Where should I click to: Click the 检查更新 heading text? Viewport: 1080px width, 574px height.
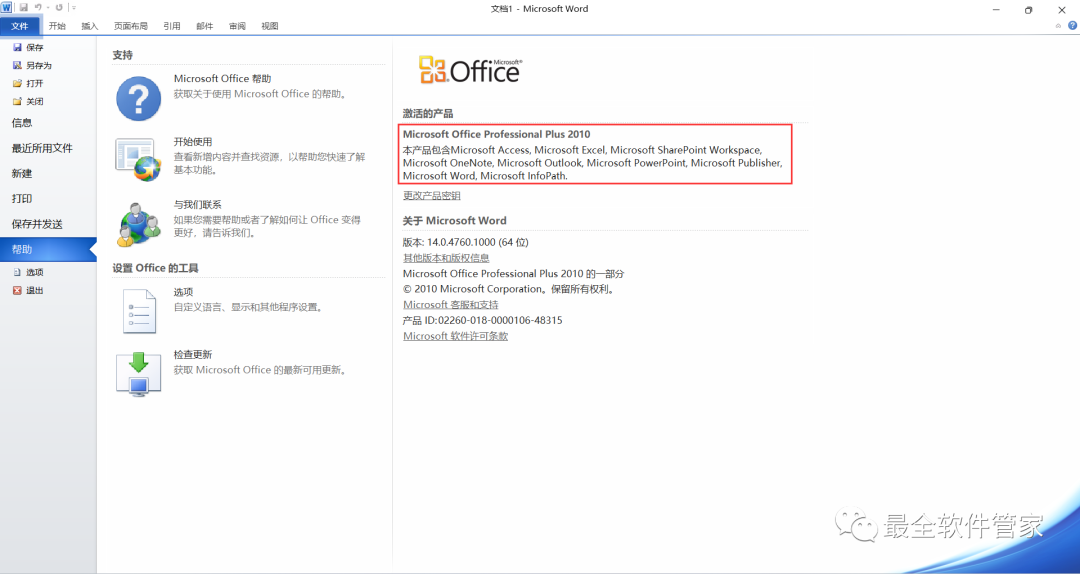(x=193, y=355)
